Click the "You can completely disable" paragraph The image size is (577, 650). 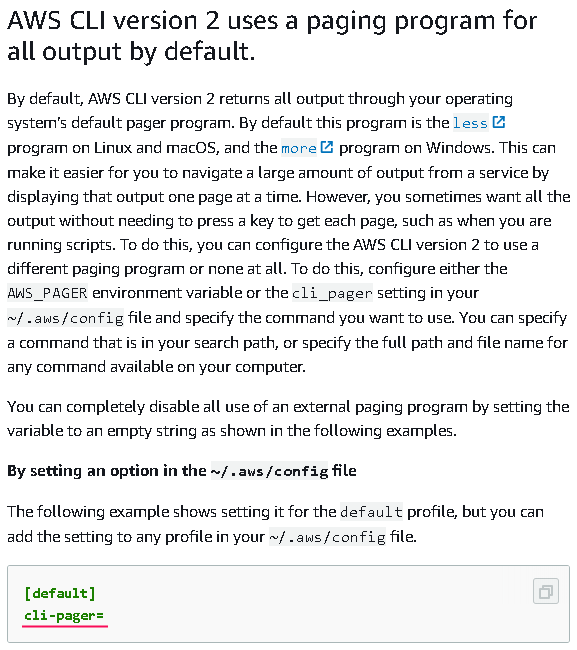tap(288, 419)
